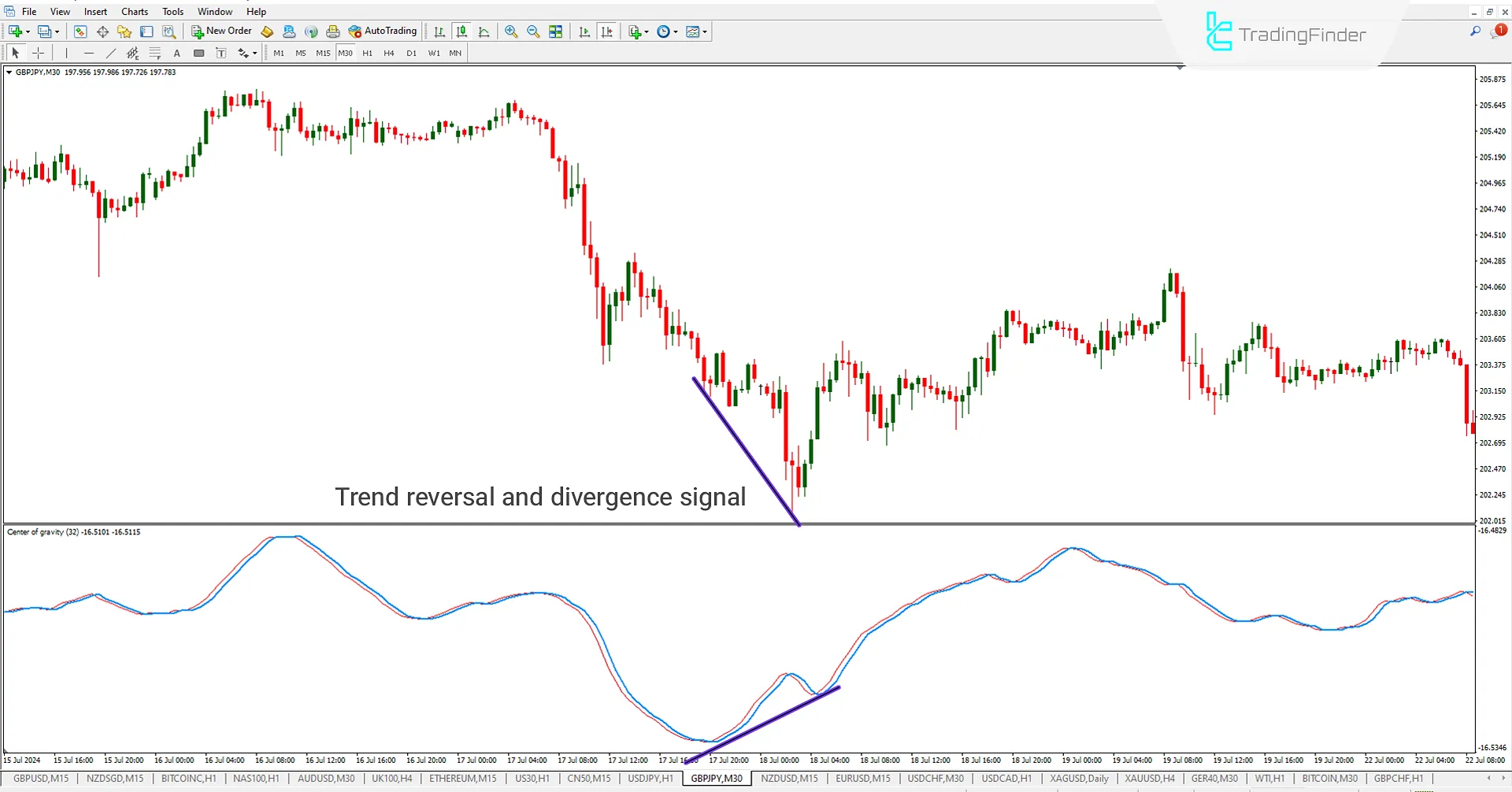Image resolution: width=1512 pixels, height=792 pixels.
Task: Click the Zoom Out chart icon
Action: coord(533,31)
